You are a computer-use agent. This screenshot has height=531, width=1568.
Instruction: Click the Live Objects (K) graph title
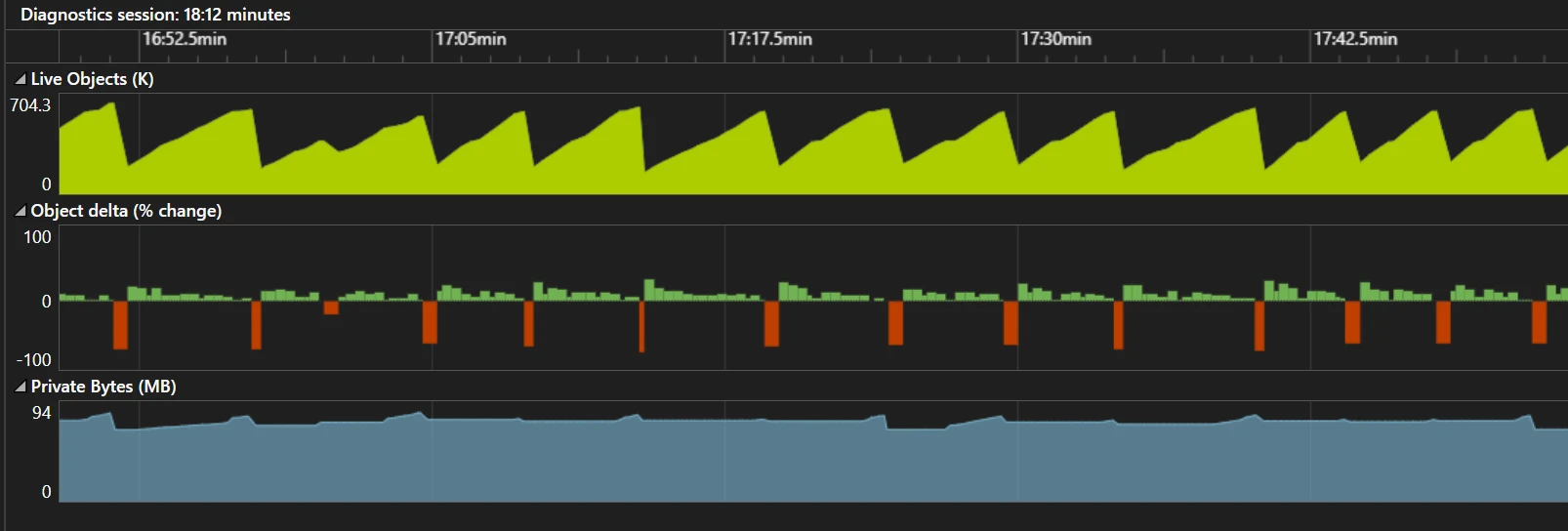pyautogui.click(x=92, y=79)
